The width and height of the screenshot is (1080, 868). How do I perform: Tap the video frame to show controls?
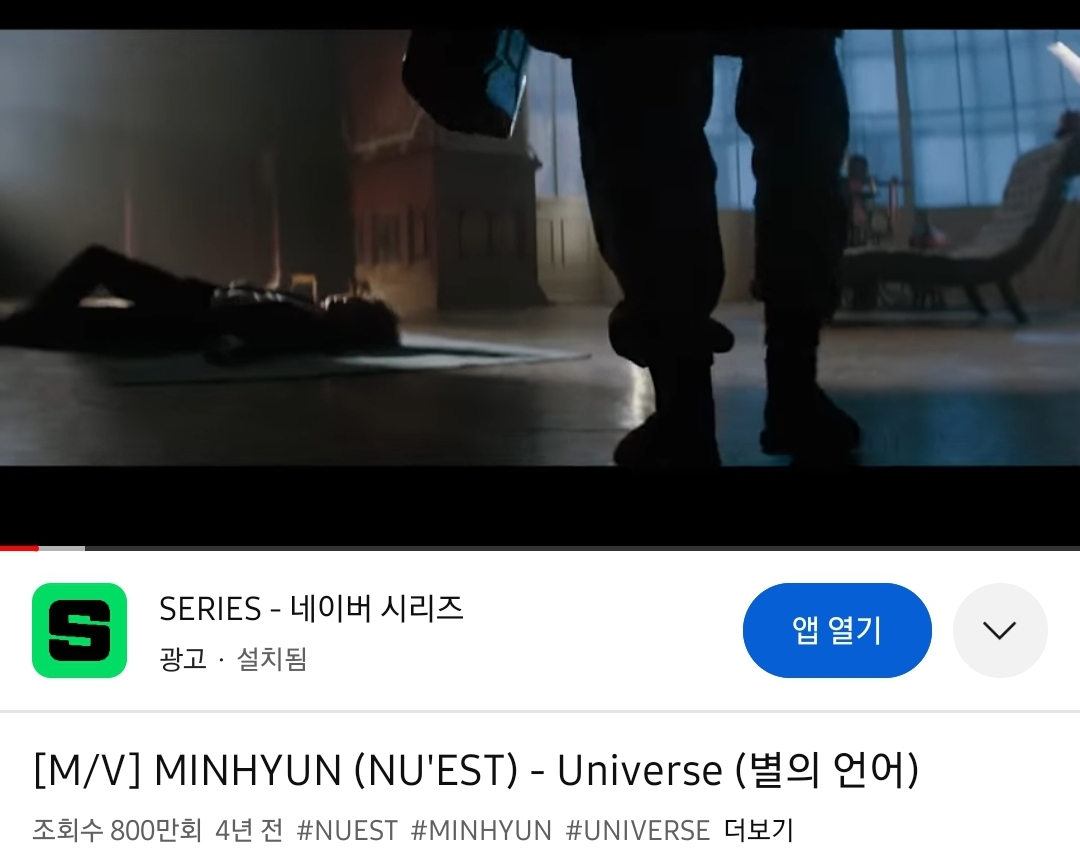(x=540, y=248)
